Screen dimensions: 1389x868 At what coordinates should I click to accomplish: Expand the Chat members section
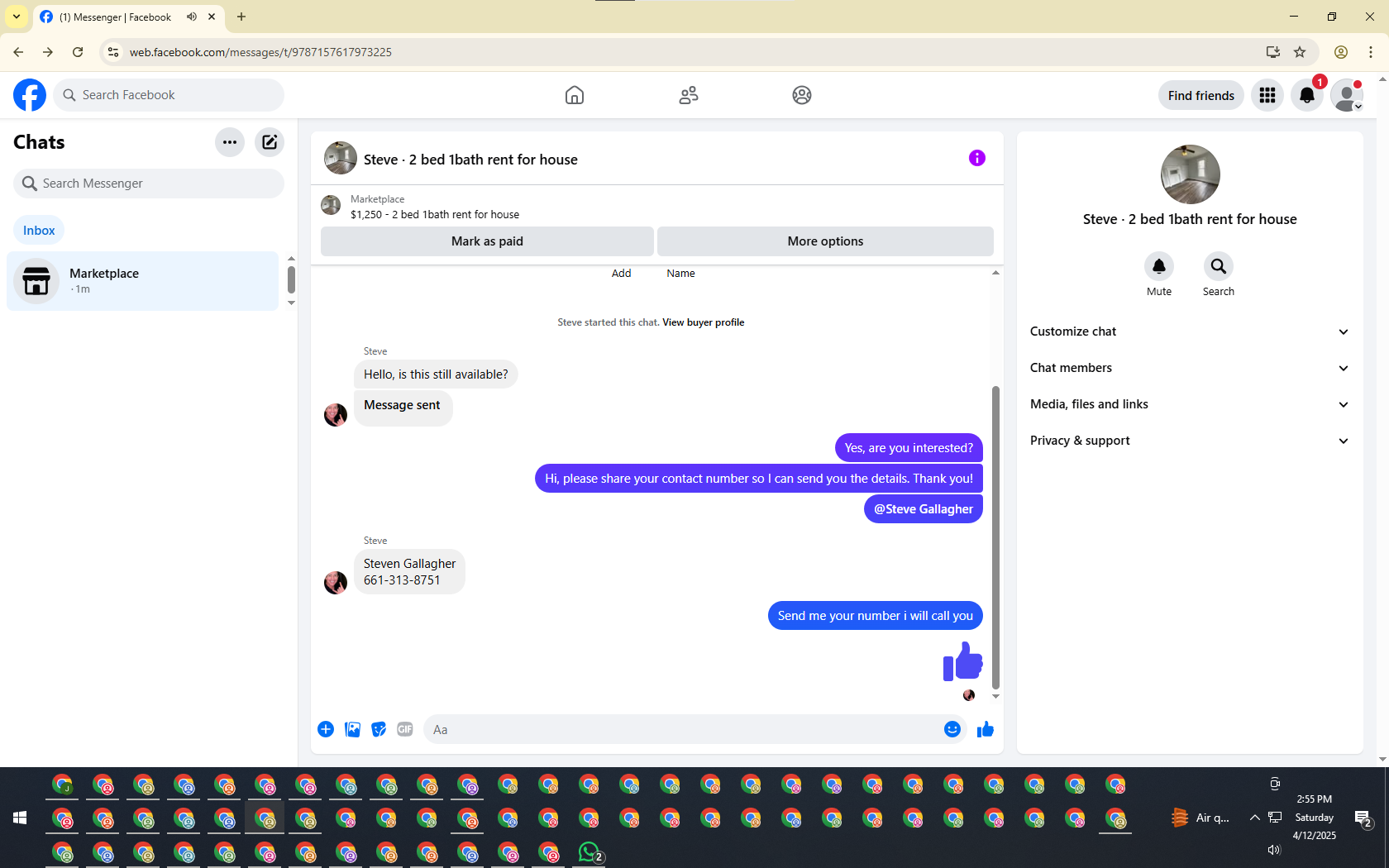coord(1190,368)
